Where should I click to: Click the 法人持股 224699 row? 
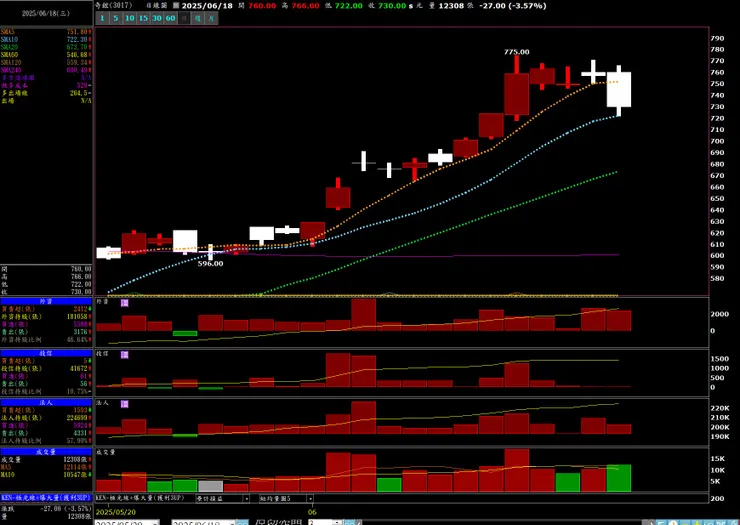point(46,418)
